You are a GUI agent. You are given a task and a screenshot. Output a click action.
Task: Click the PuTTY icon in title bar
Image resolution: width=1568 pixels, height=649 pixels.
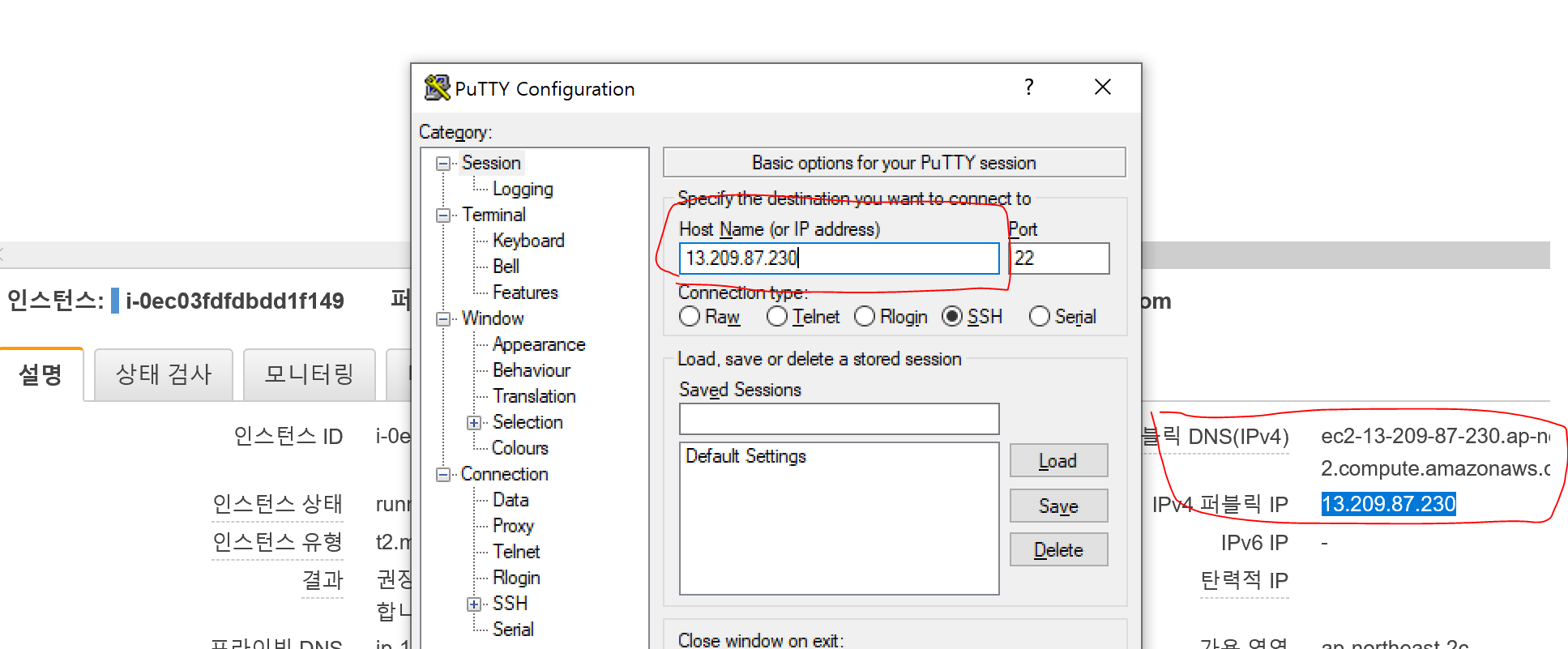pyautogui.click(x=437, y=88)
